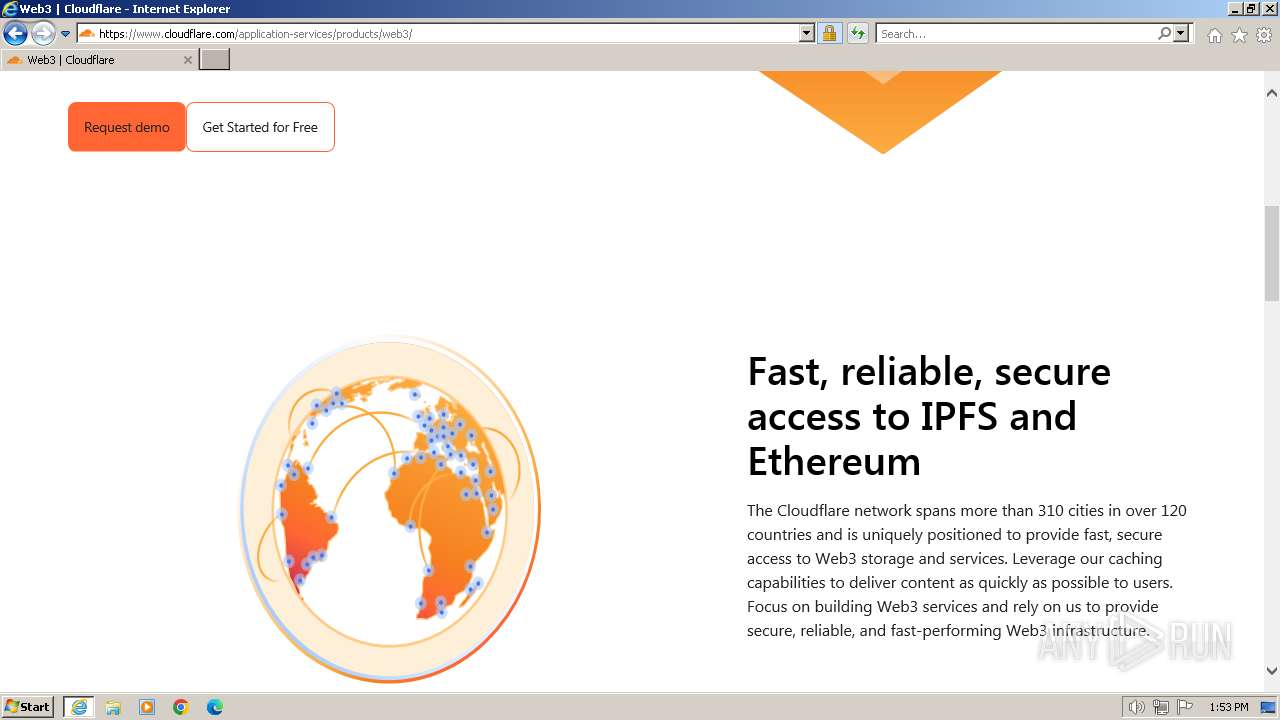Select the Web3 | Cloudflare tab
The width and height of the screenshot is (1280, 720).
tap(99, 60)
